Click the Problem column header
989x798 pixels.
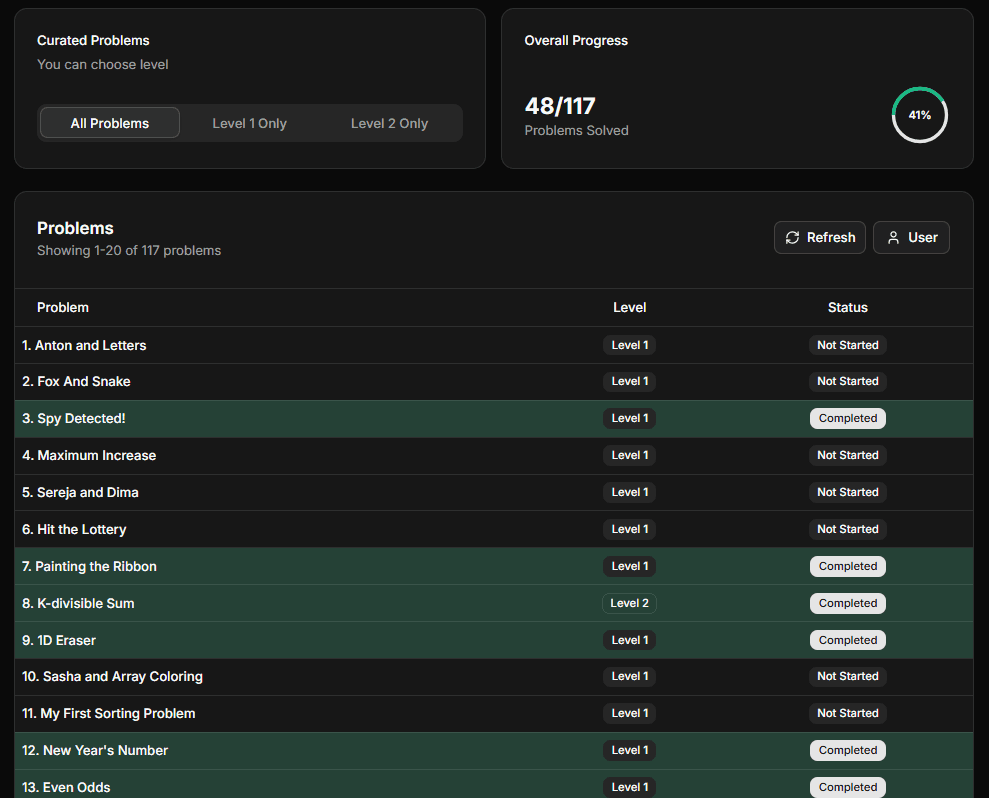point(63,307)
